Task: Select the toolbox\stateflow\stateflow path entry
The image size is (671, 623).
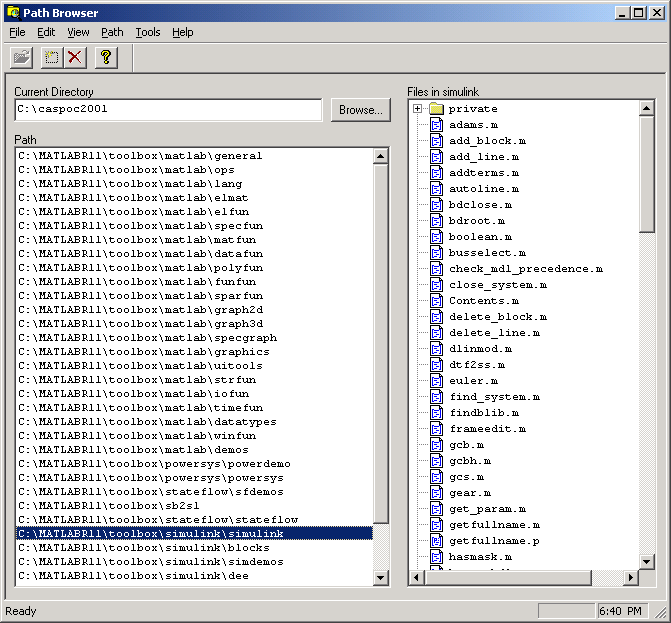Action: 194,520
